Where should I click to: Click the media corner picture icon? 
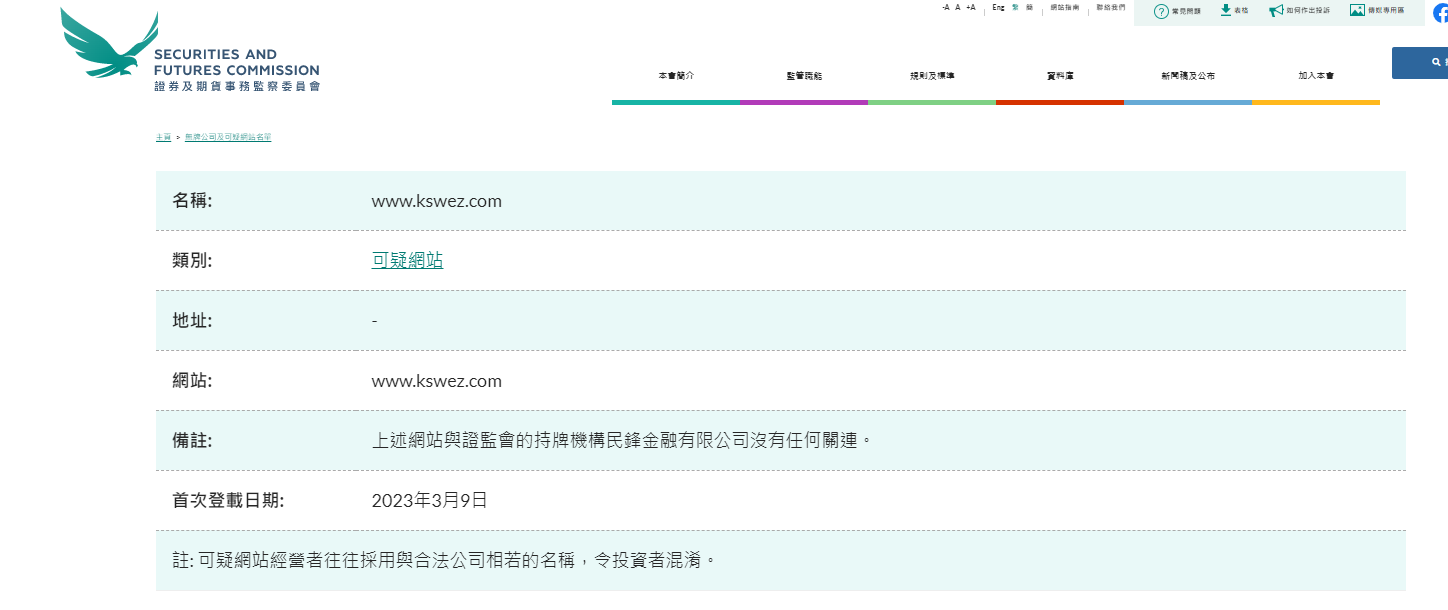click(1357, 10)
